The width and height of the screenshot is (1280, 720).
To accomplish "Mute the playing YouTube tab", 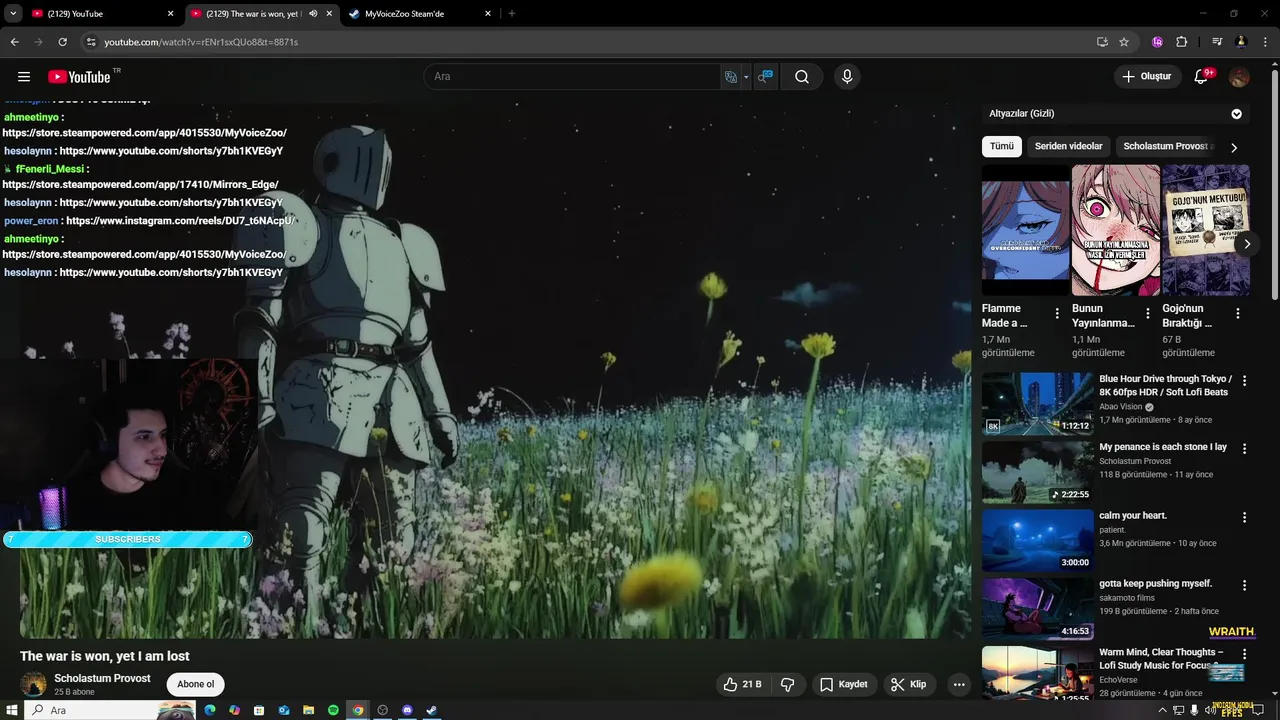I will coord(313,14).
